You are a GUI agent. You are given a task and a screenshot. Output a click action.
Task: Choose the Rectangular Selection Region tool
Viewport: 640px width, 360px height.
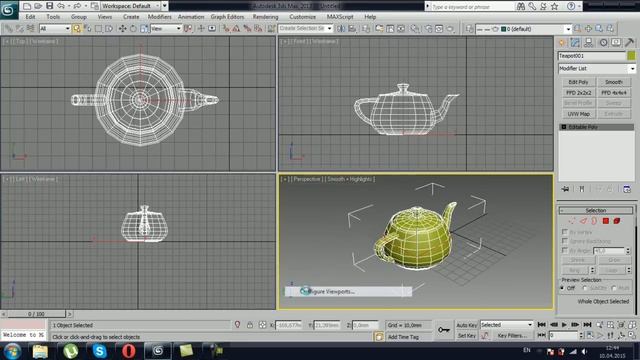[98, 29]
